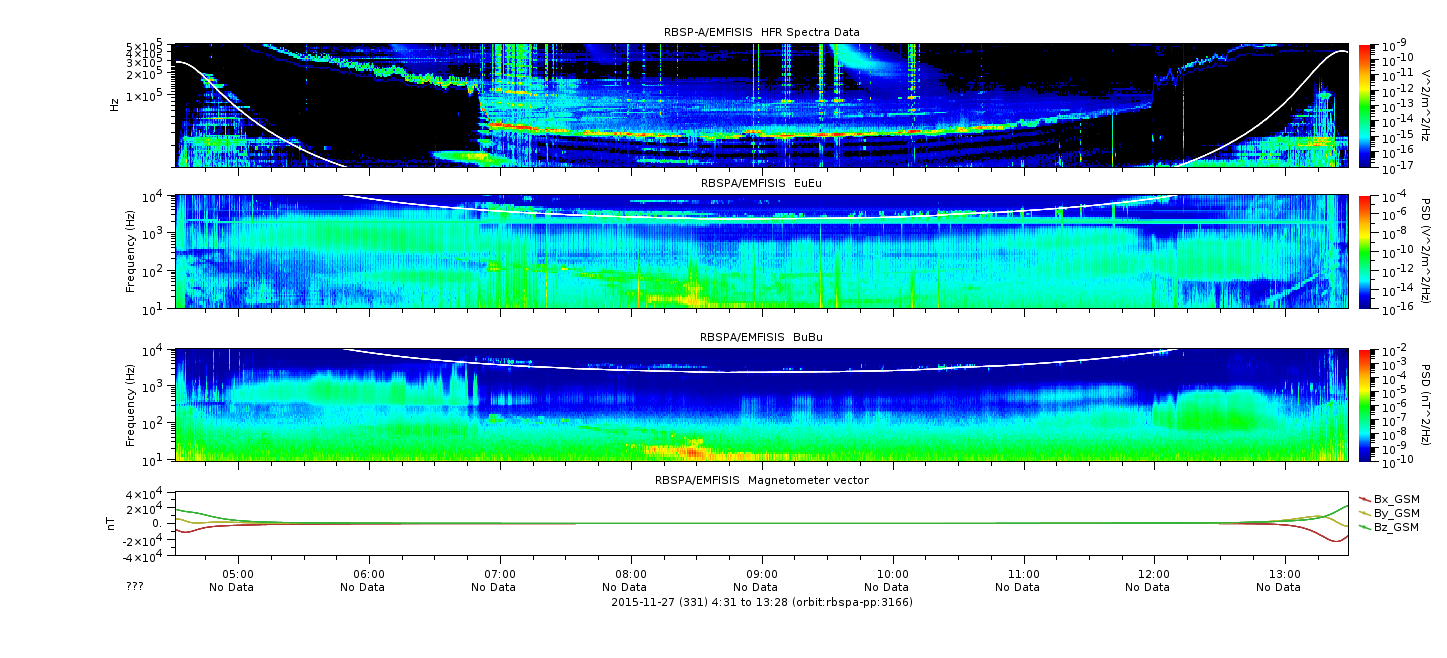This screenshot has width=1447, height=658.
Task: Select the BuBu panel PSD color bar
Action: [1364, 404]
